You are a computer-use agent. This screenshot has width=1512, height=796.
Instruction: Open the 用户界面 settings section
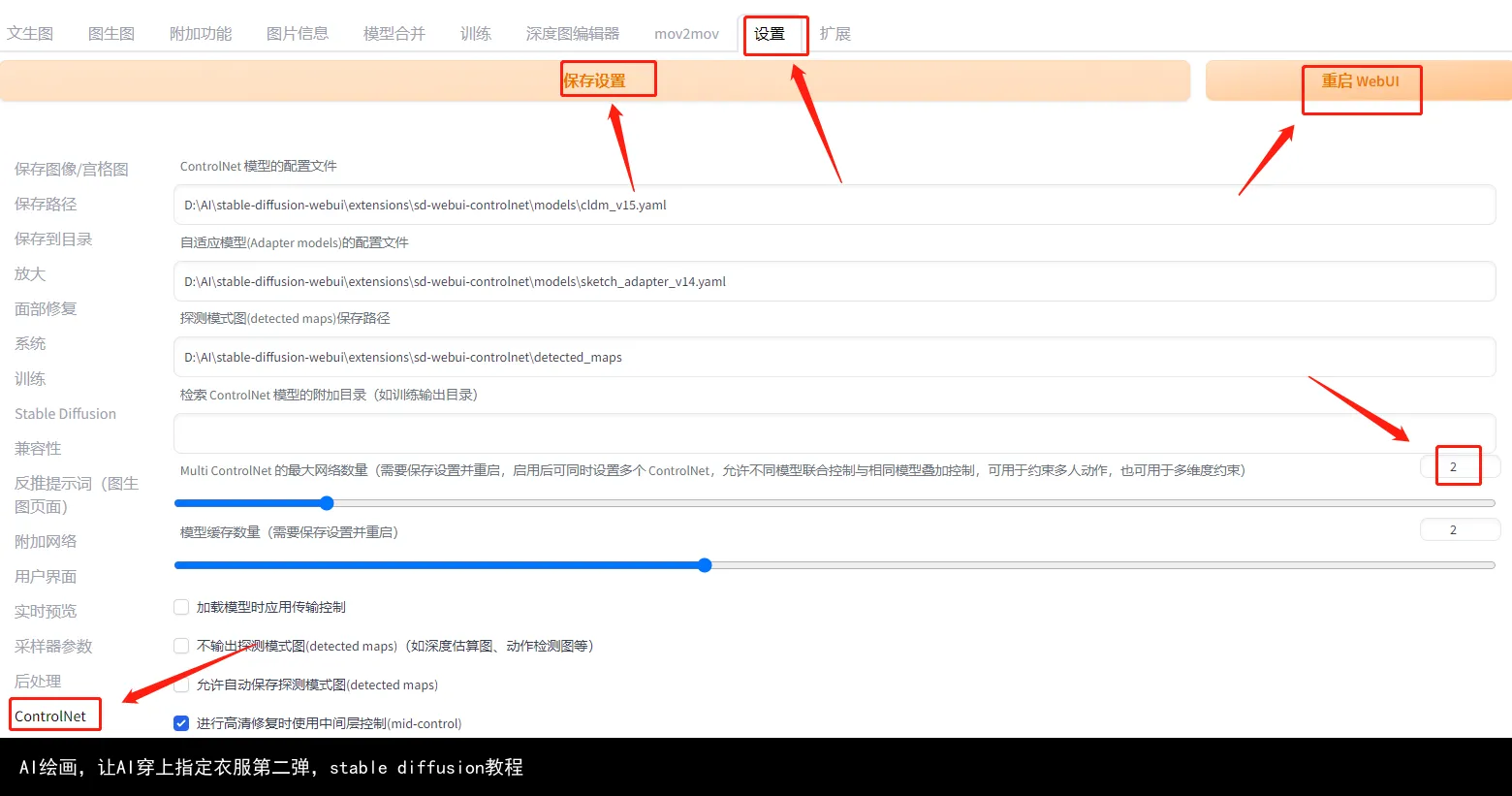pyautogui.click(x=46, y=577)
